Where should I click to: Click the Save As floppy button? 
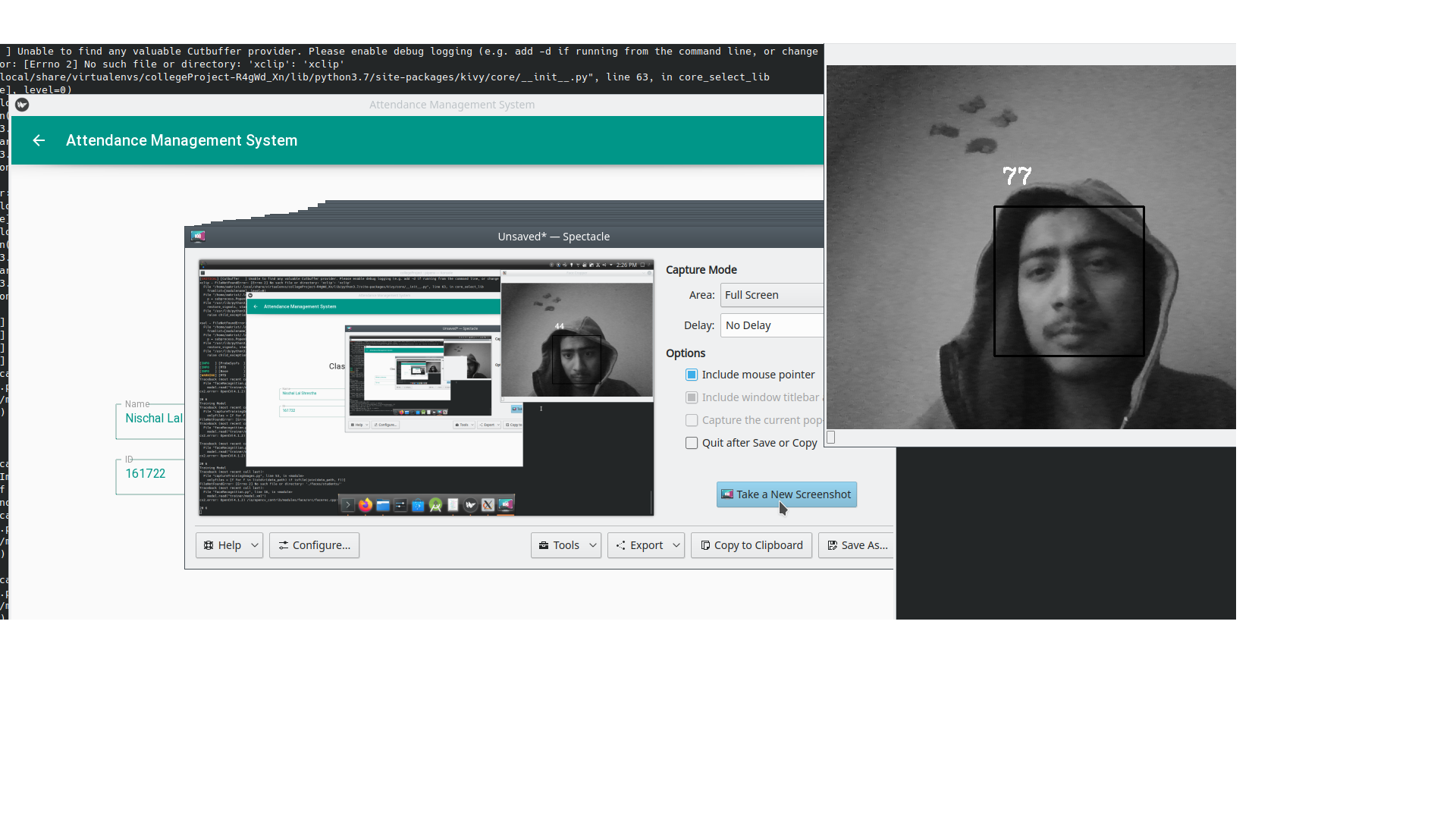pyautogui.click(x=857, y=545)
